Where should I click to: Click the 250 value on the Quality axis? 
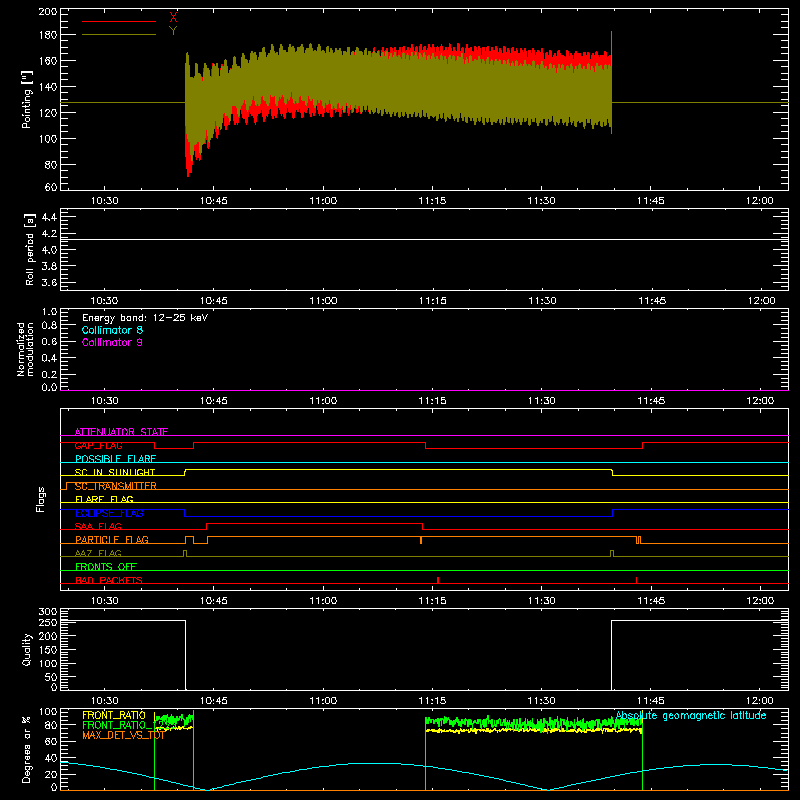[x=48, y=622]
